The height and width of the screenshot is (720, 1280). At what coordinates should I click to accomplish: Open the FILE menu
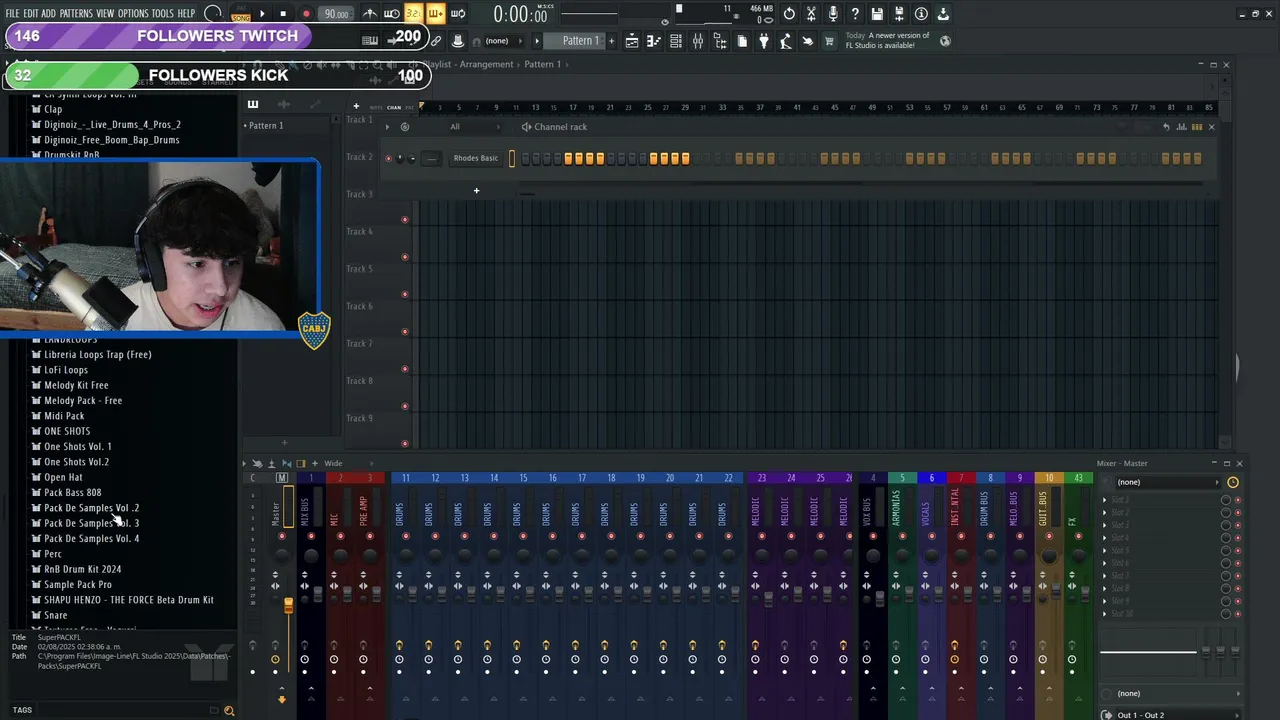[x=12, y=14]
